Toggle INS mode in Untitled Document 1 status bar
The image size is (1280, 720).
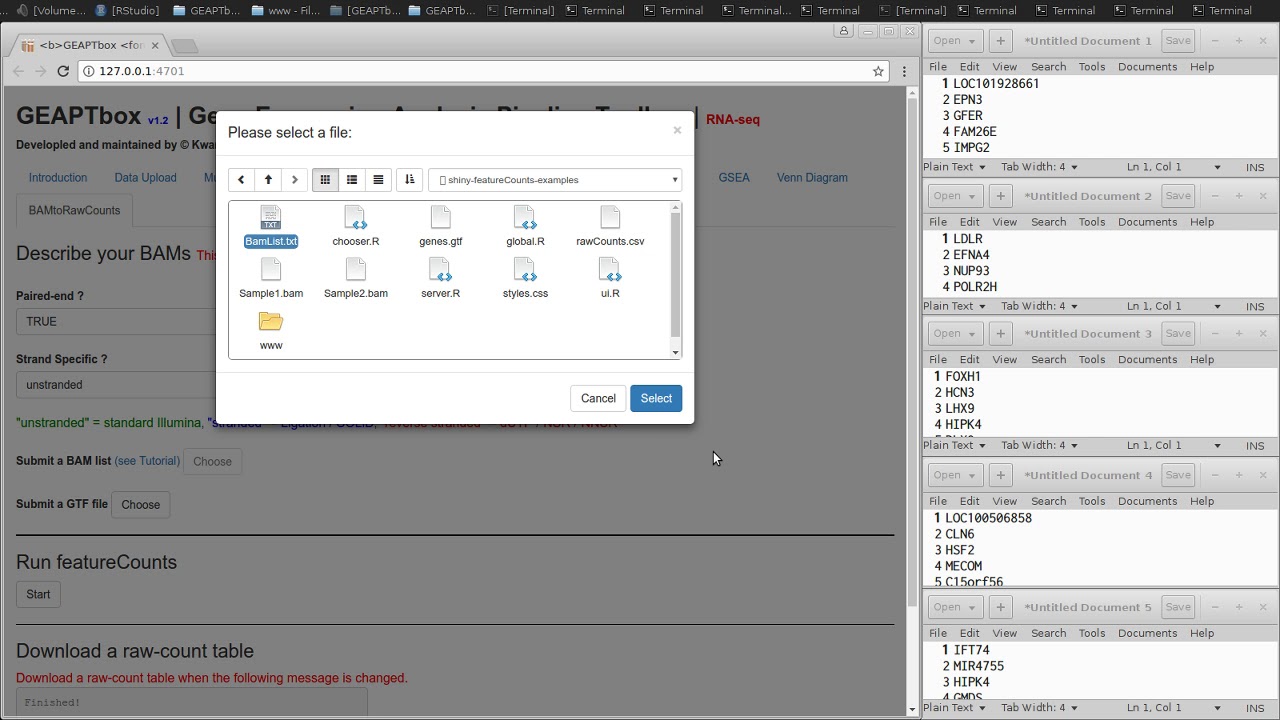point(1255,167)
